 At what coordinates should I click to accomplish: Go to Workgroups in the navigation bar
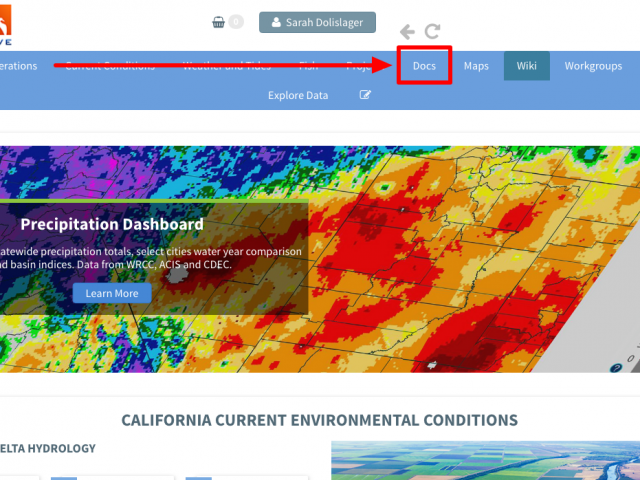point(593,66)
